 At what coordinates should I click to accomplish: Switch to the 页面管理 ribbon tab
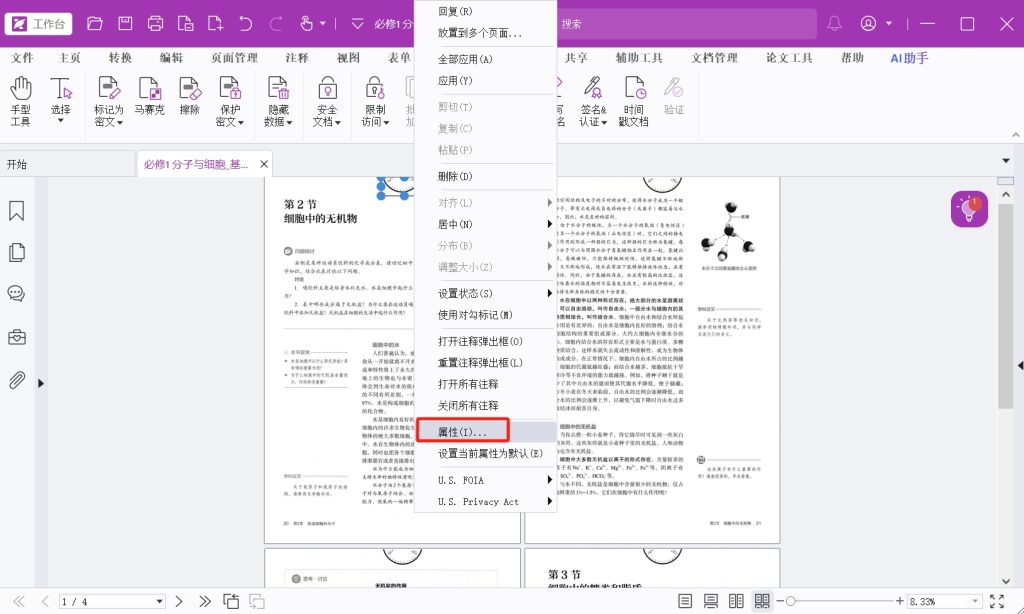click(234, 58)
